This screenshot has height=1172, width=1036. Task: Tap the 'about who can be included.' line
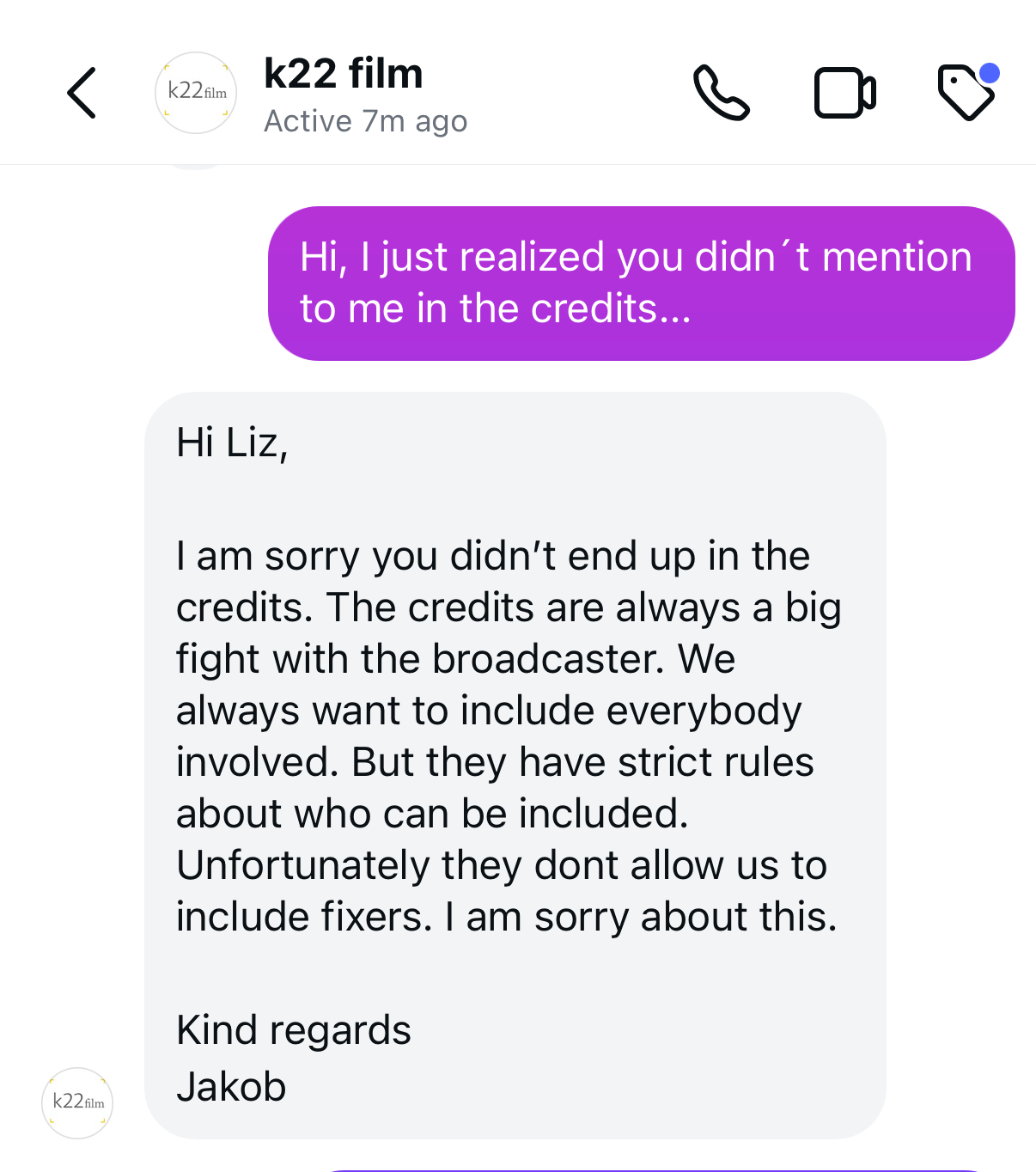(432, 814)
